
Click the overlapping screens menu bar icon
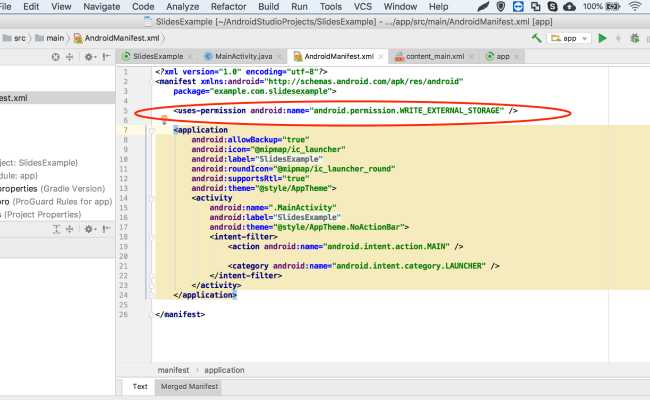click(x=536, y=6)
